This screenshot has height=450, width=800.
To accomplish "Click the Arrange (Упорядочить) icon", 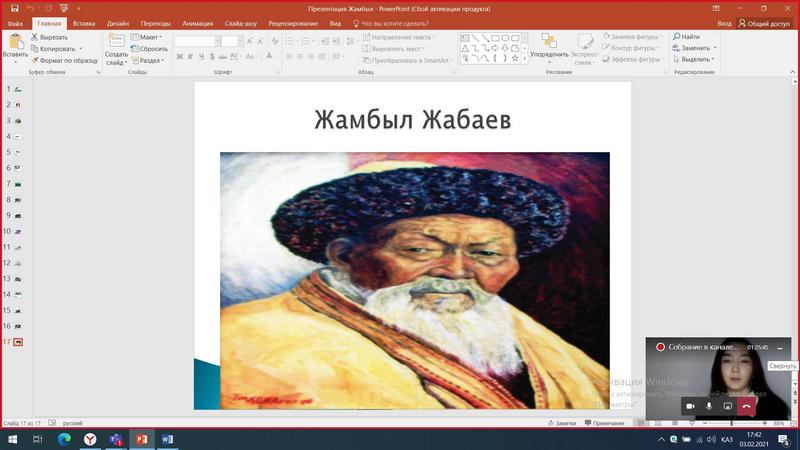I will pos(549,42).
